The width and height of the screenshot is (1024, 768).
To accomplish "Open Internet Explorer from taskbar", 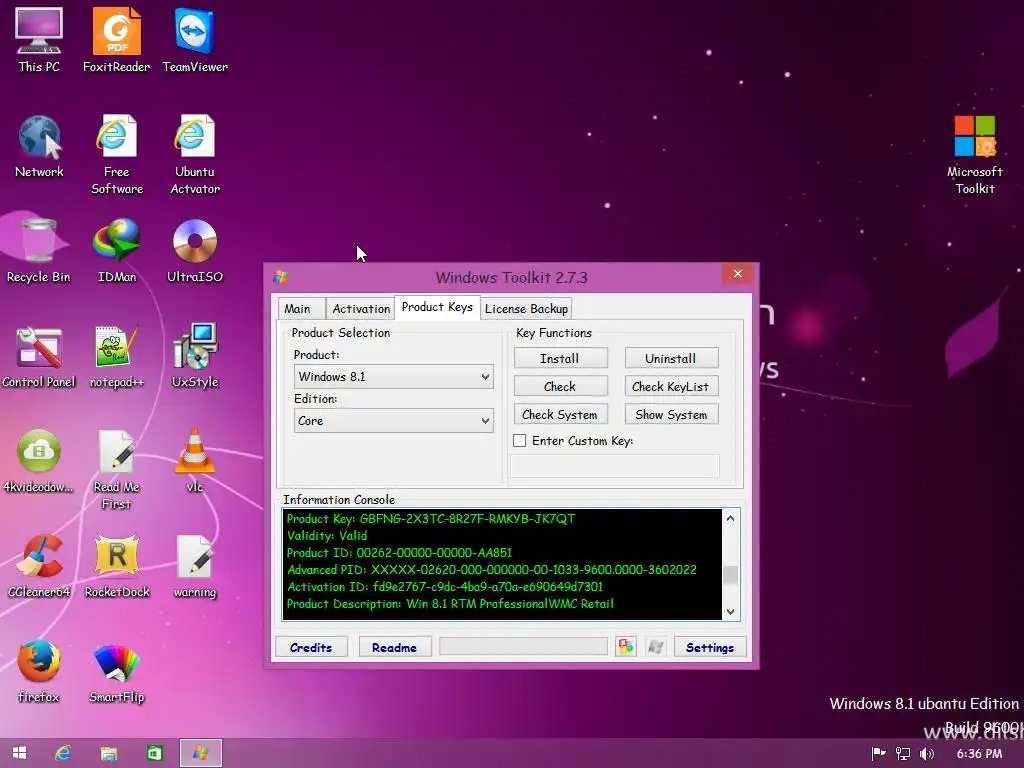I will tap(63, 753).
